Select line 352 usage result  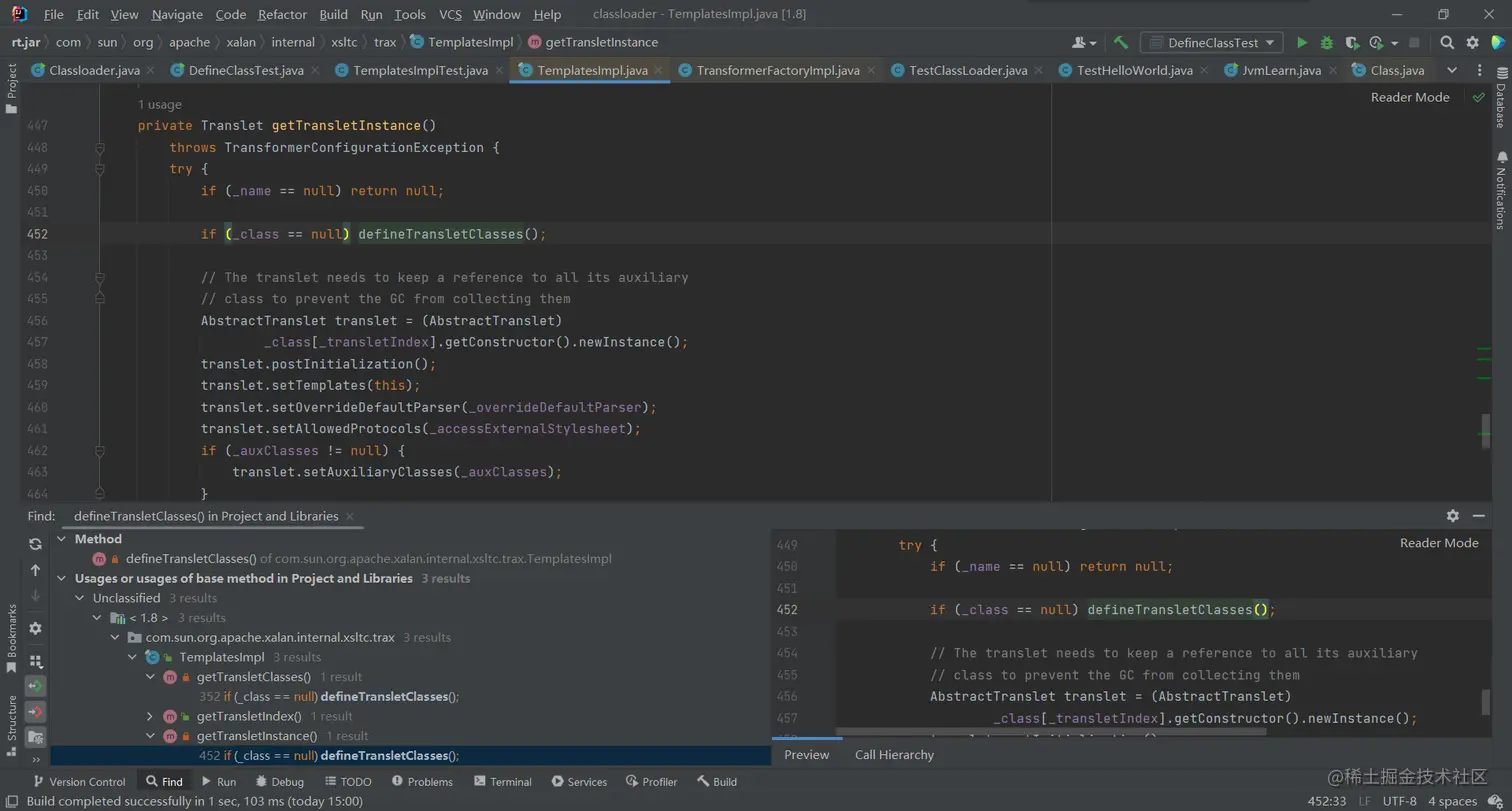(x=329, y=697)
